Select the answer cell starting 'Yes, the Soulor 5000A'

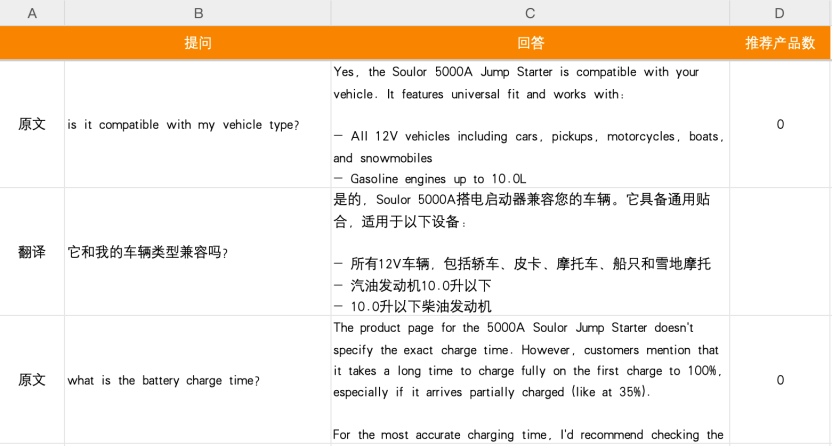click(530, 124)
